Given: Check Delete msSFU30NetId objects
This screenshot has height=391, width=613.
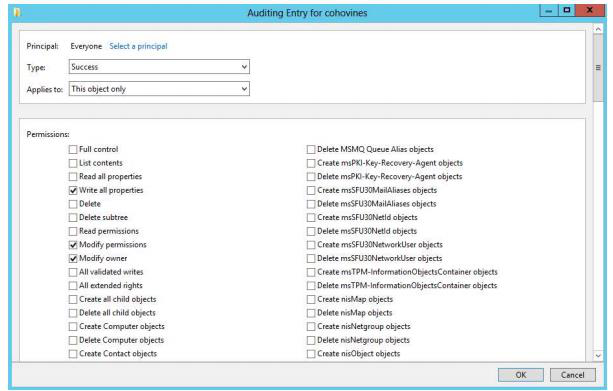Looking at the screenshot, I should 311,231.
